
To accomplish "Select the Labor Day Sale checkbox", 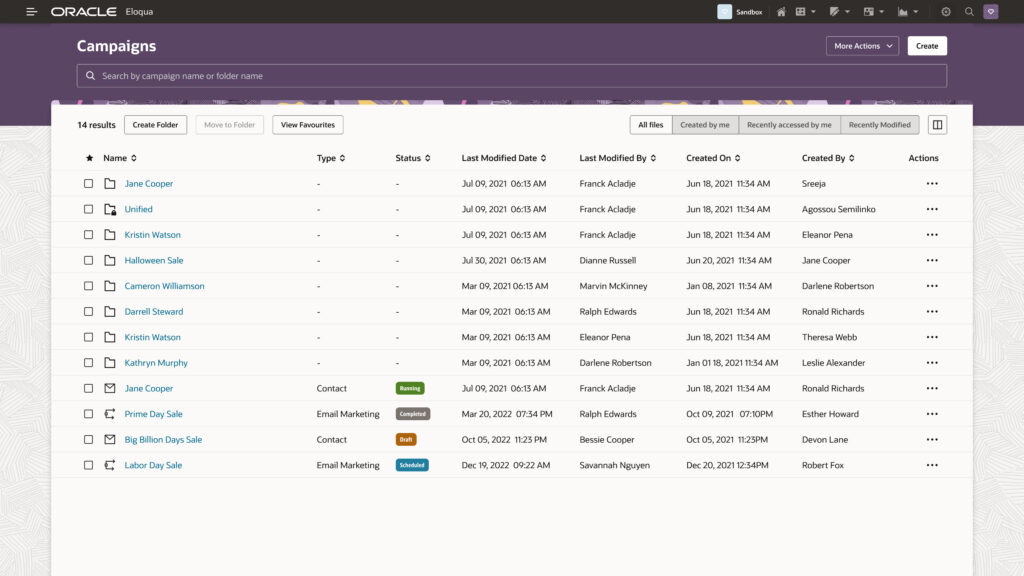I will coord(88,465).
